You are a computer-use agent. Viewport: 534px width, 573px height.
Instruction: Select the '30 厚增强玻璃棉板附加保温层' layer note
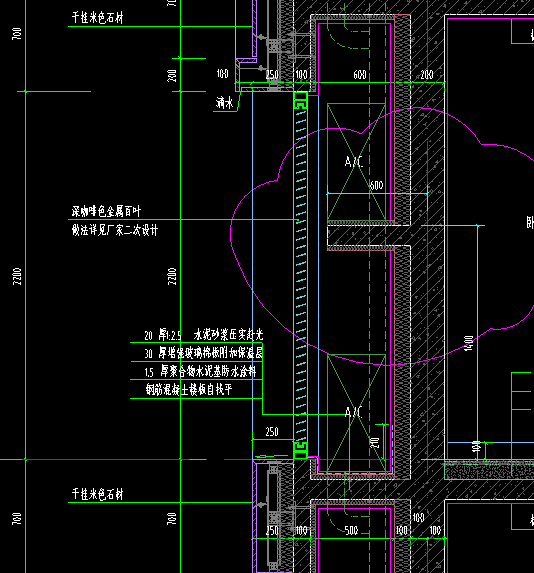tap(204, 353)
